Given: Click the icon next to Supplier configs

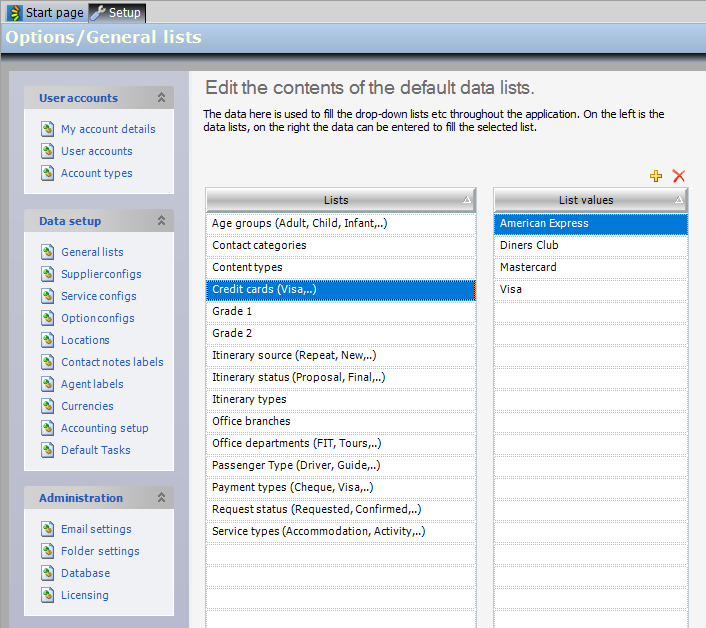Looking at the screenshot, I should (47, 274).
